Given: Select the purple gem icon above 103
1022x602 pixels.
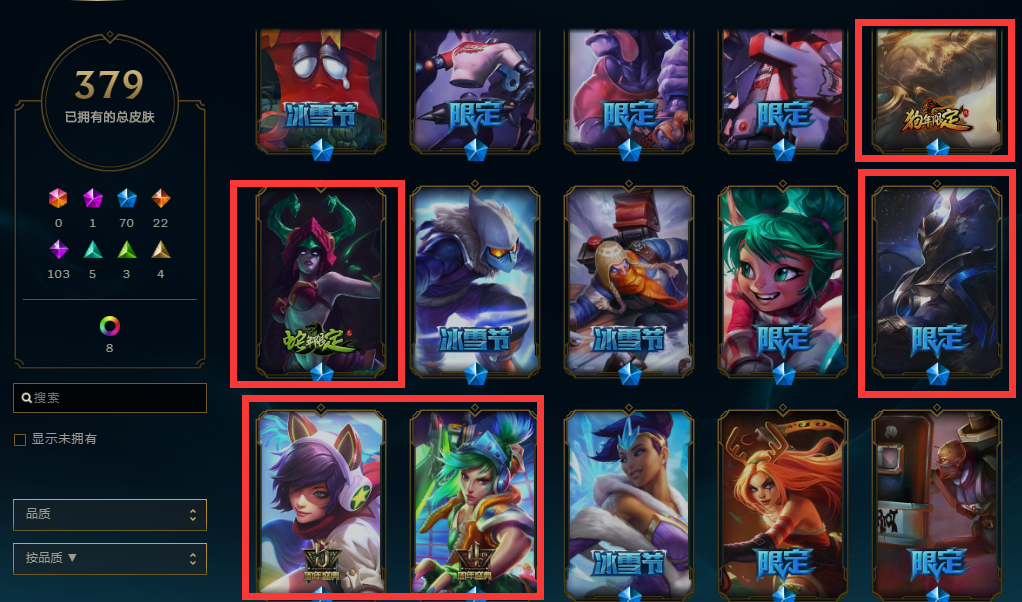Looking at the screenshot, I should click(x=59, y=250).
